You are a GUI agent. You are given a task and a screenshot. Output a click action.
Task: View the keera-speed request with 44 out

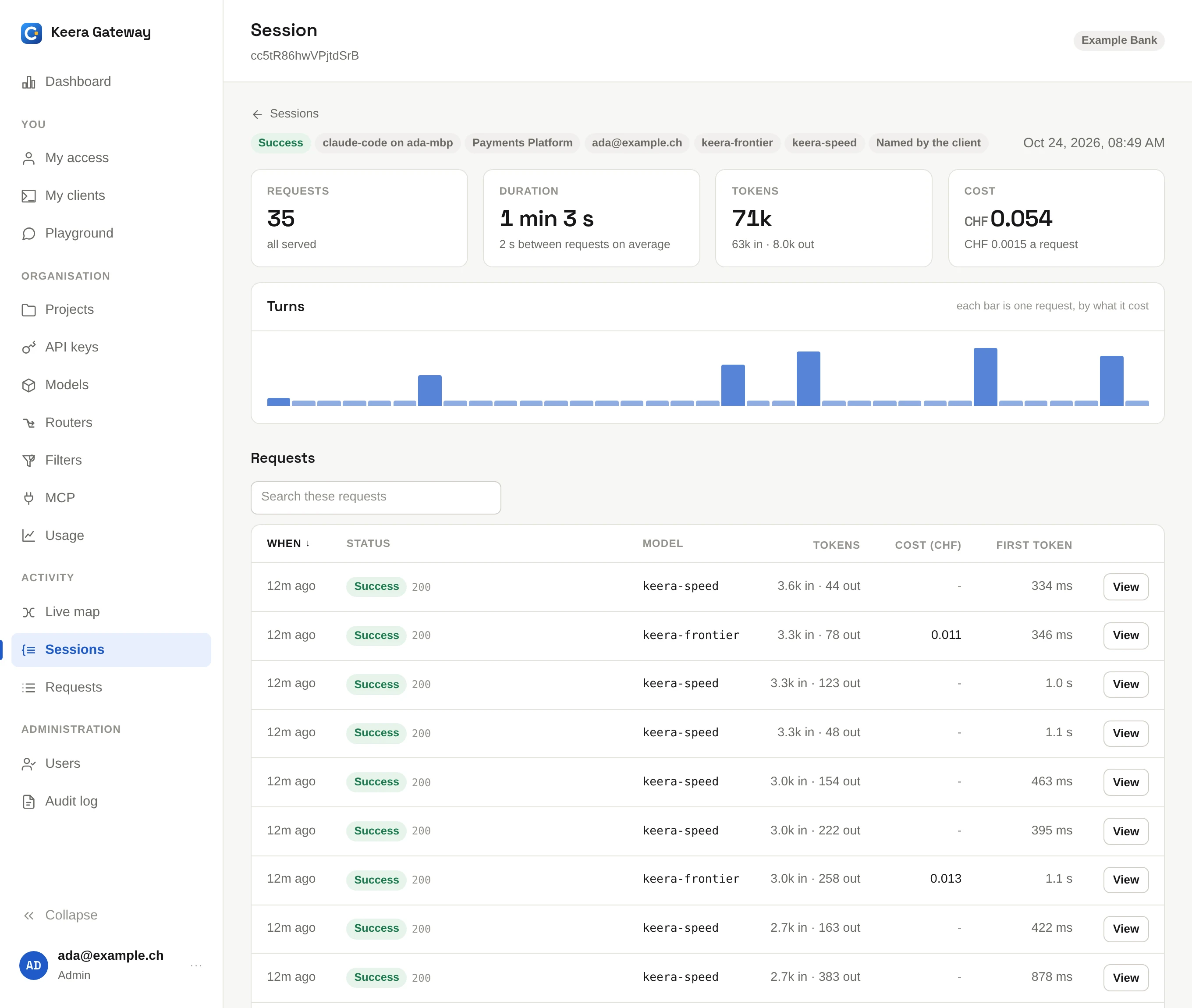click(1125, 587)
